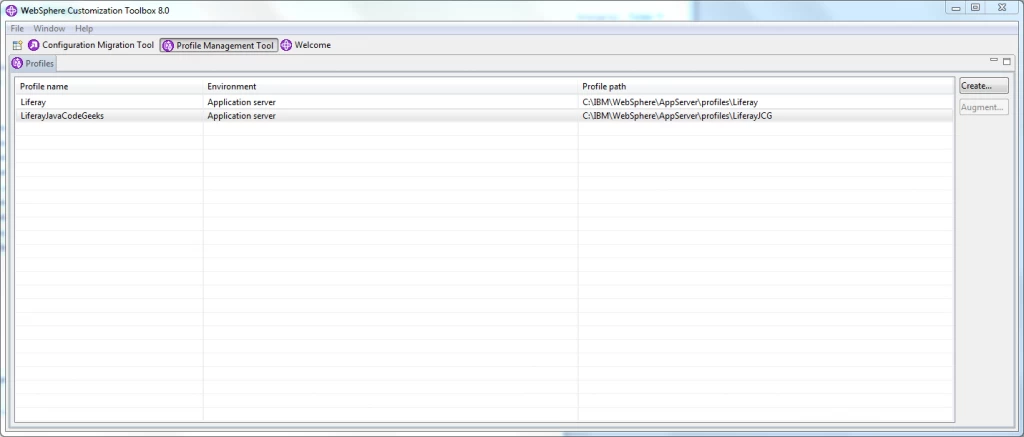
Task: Click the Open Perspective icon in toolbar
Action: (18, 46)
